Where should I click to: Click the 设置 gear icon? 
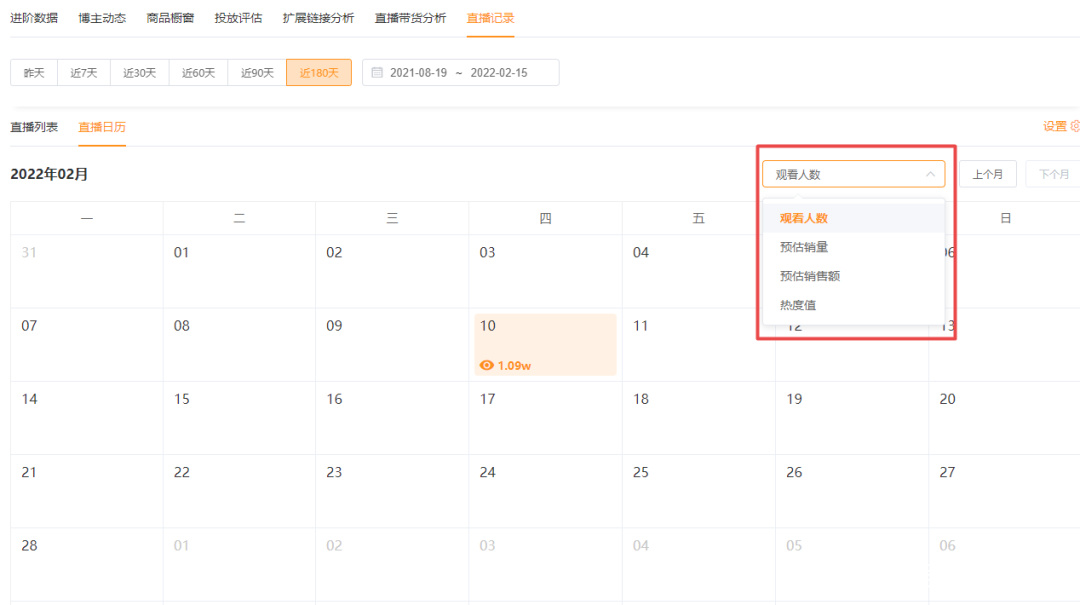(1075, 126)
